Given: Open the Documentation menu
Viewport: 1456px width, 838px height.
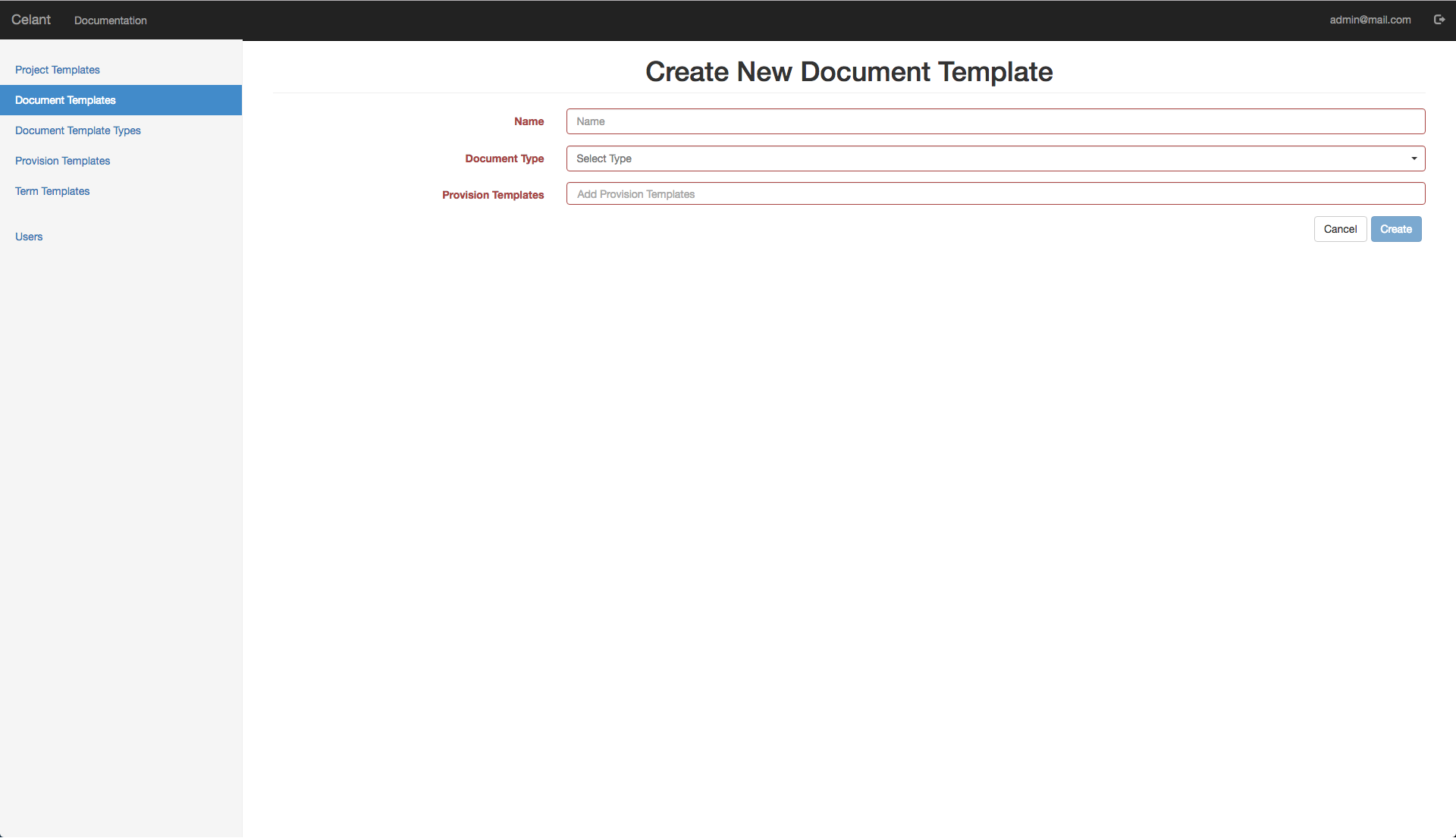Looking at the screenshot, I should pyautogui.click(x=110, y=20).
